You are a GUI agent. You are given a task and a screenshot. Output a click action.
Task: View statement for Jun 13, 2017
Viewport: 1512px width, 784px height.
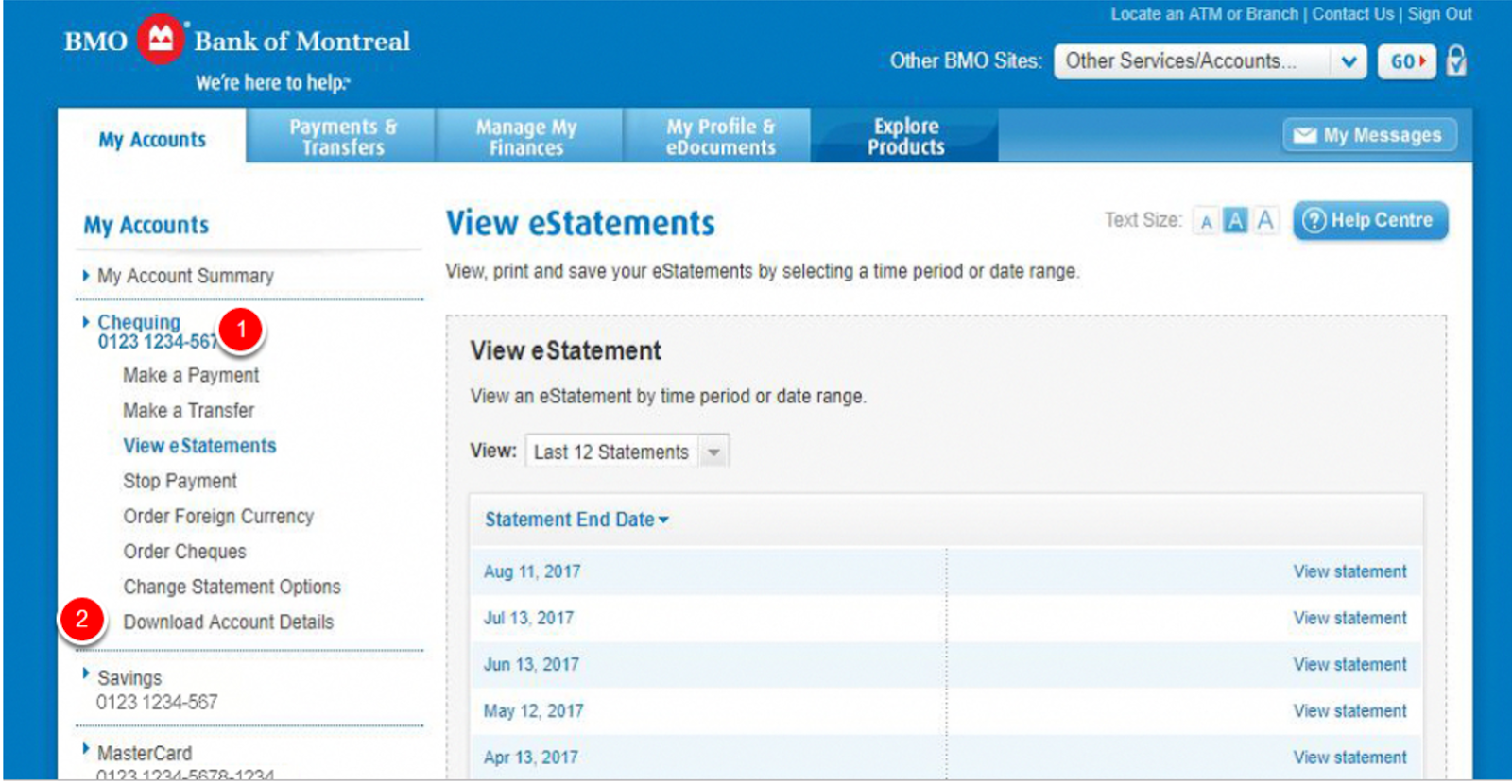[1349, 664]
